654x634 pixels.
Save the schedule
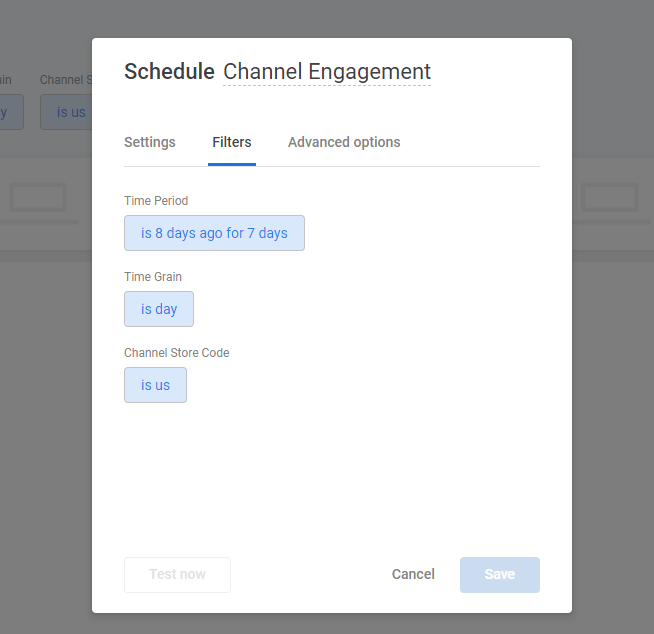pos(500,575)
